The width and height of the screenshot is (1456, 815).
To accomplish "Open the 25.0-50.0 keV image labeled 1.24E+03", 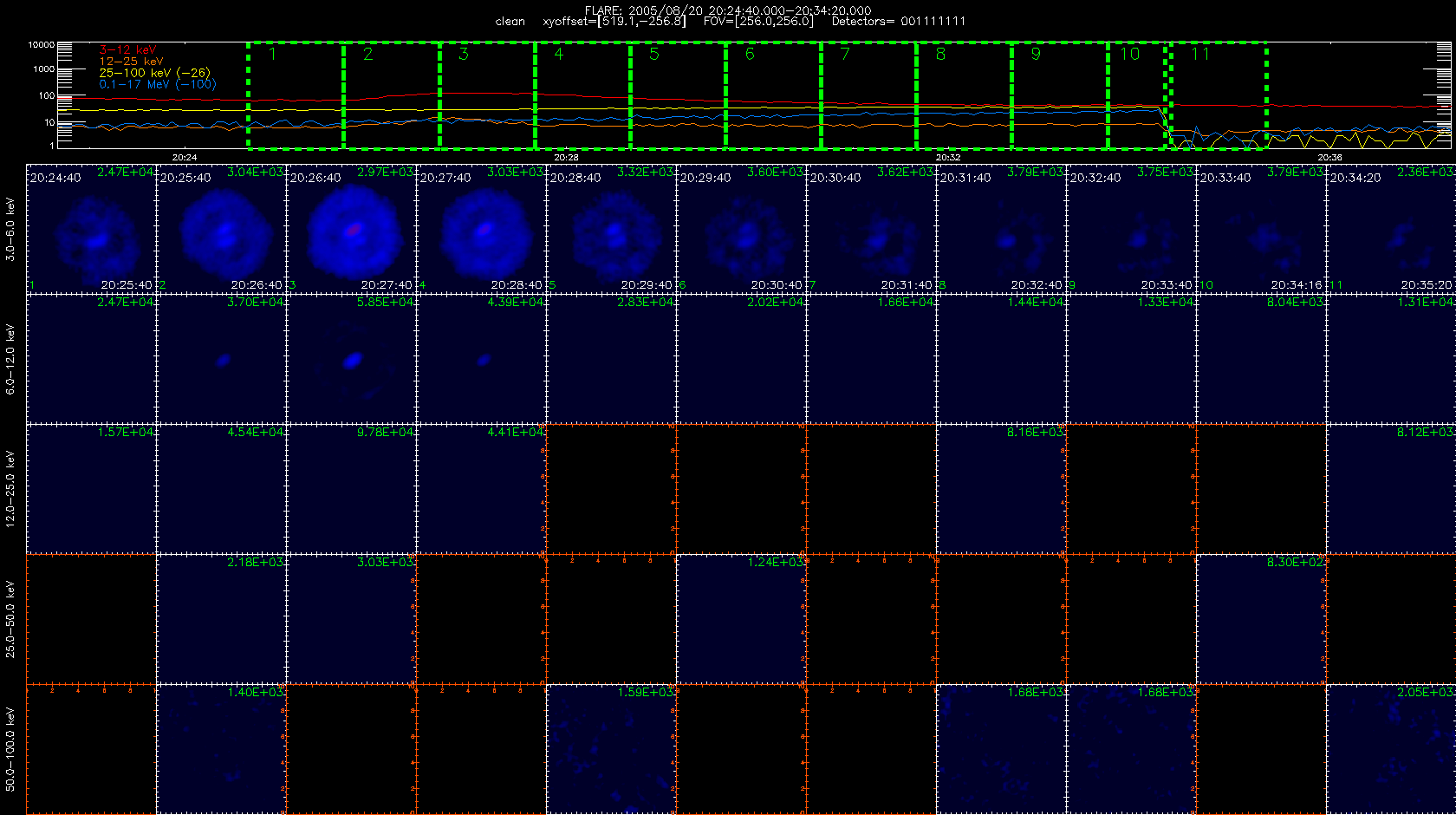I will 742,619.
